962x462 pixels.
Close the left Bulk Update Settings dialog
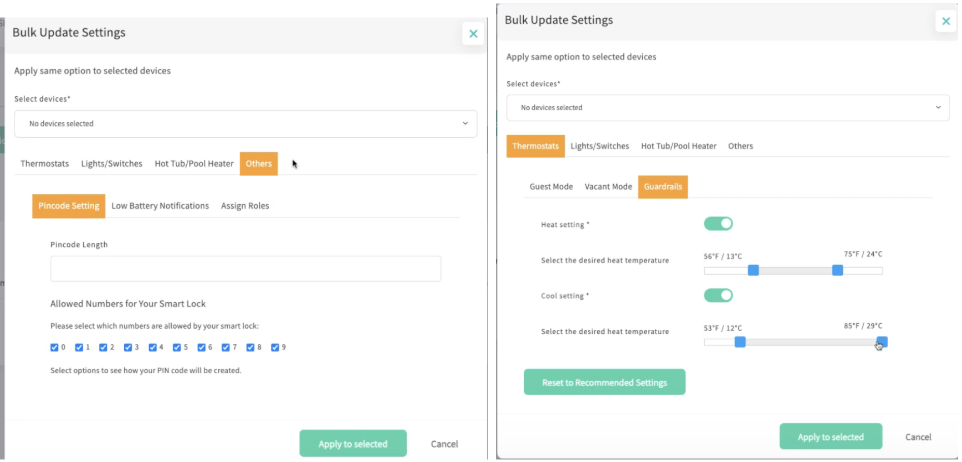[x=473, y=33]
